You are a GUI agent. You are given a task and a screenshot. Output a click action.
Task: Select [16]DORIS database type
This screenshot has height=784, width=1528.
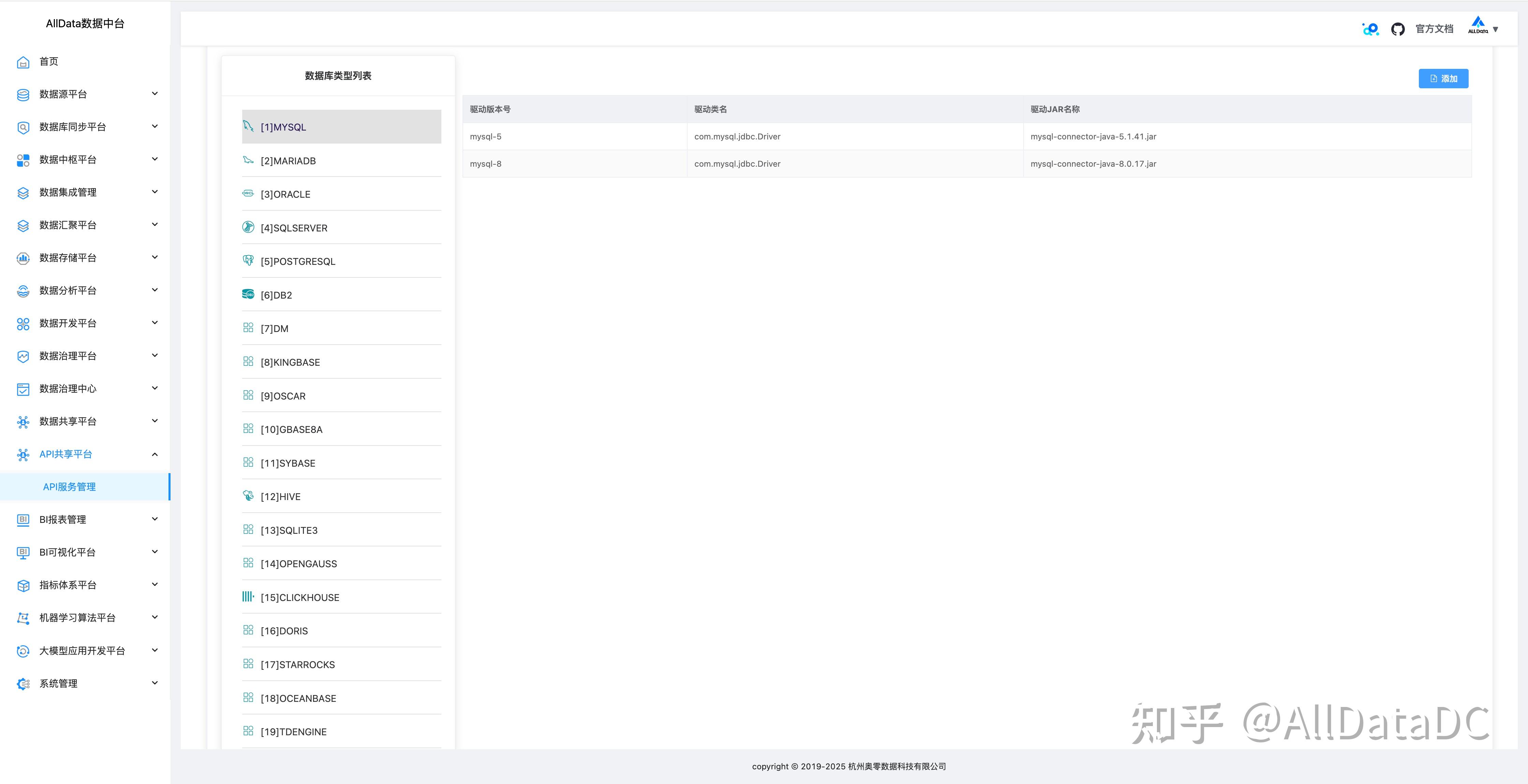click(342, 631)
